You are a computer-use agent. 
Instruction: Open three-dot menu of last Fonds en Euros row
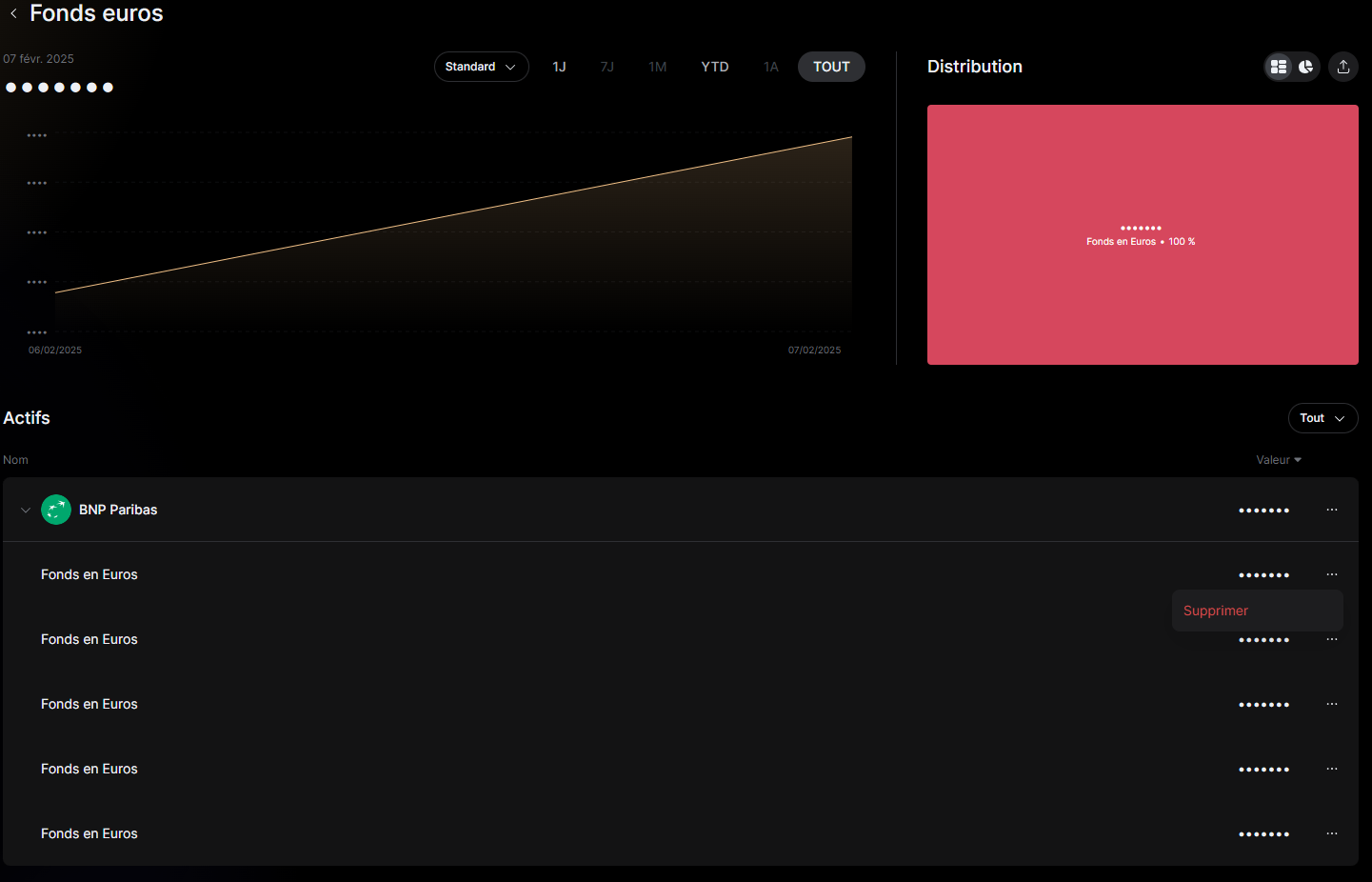point(1332,833)
